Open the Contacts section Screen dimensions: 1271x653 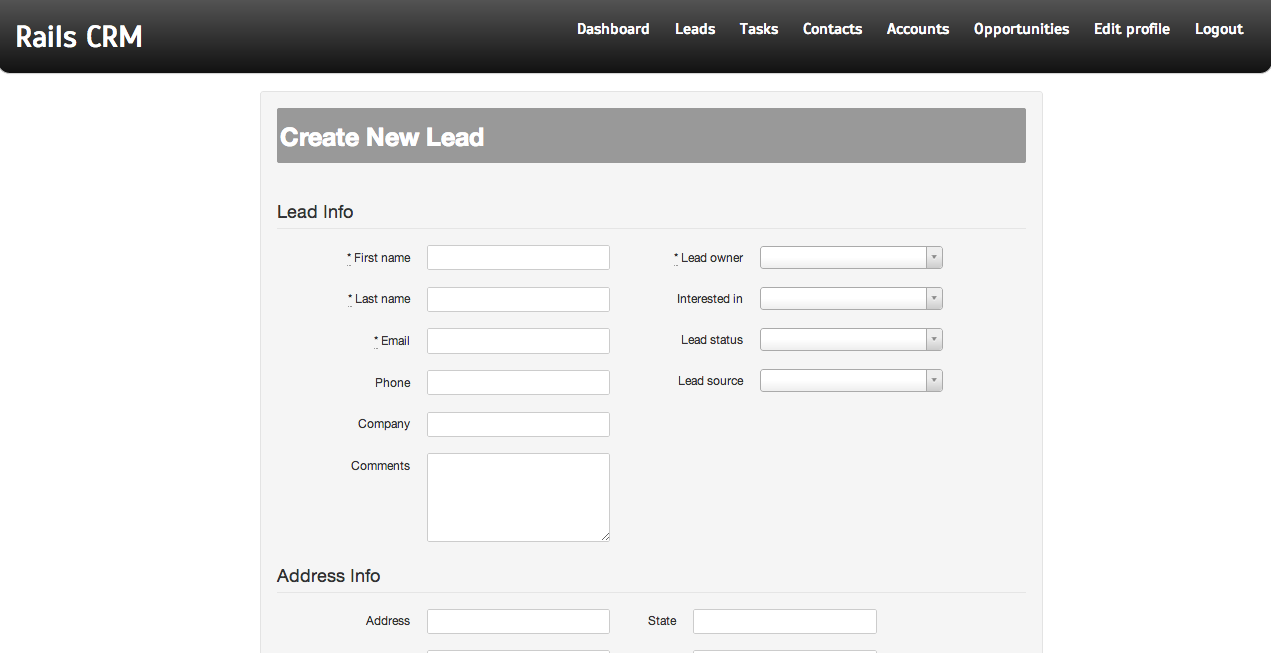point(832,29)
